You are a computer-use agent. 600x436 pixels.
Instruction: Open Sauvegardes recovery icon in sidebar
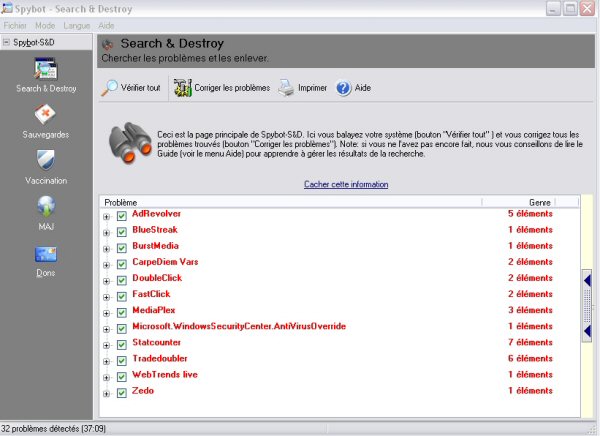(x=45, y=114)
